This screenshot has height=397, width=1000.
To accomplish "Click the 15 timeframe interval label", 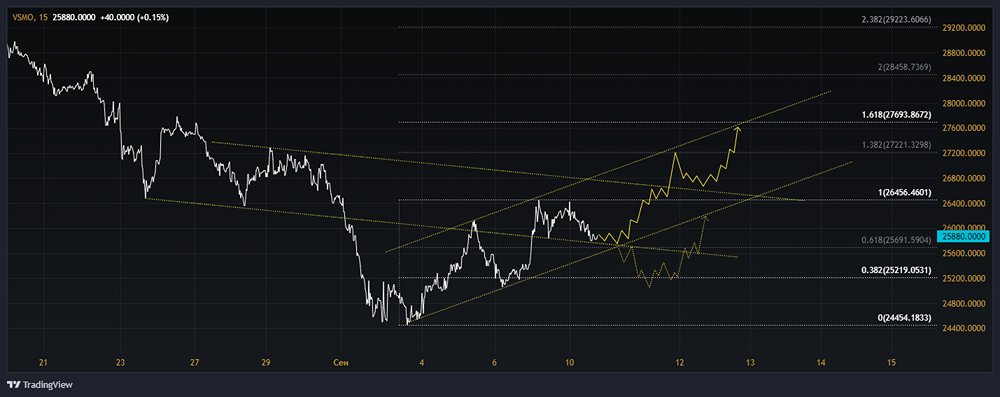I will 43,18.
